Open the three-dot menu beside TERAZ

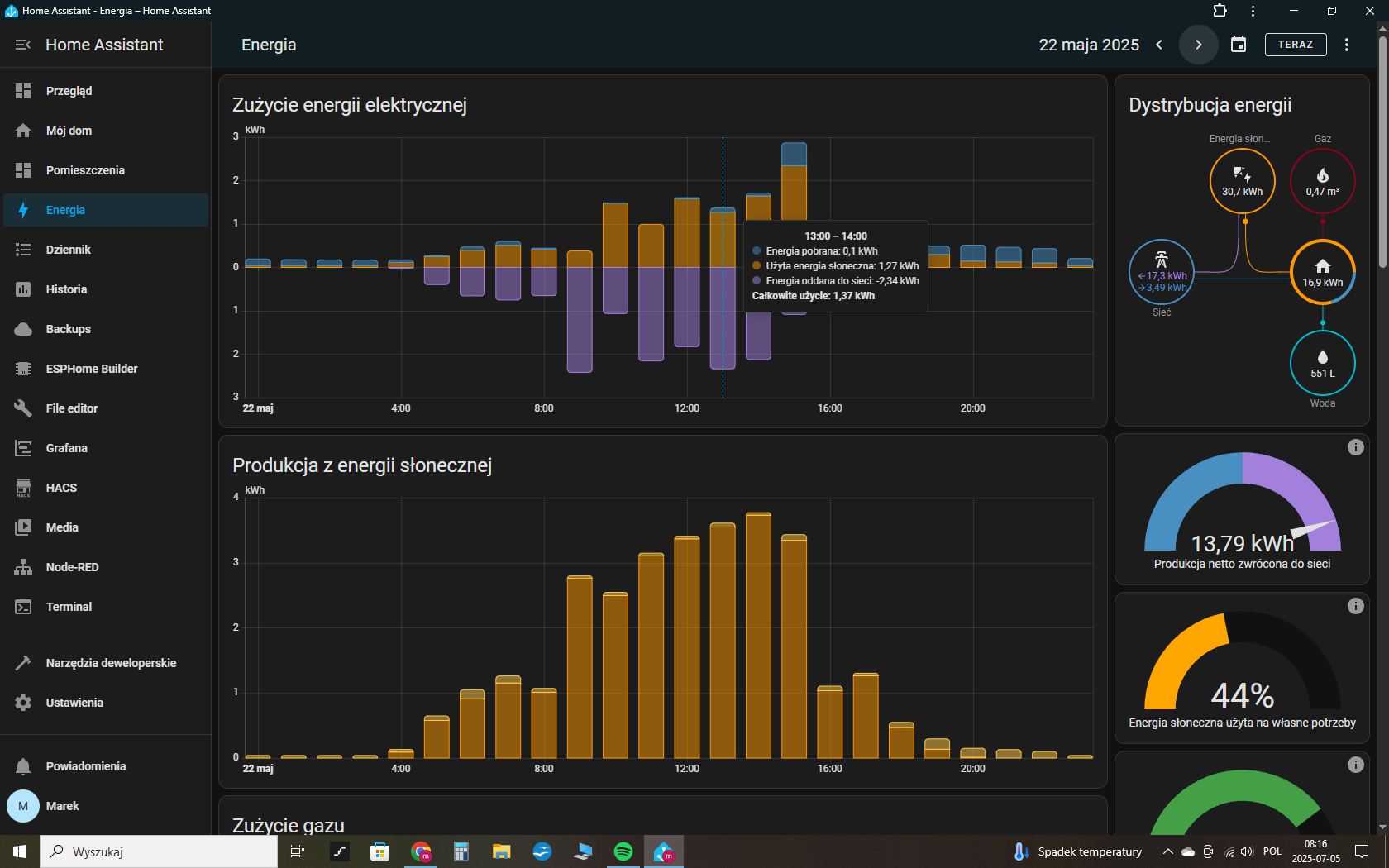tap(1347, 45)
